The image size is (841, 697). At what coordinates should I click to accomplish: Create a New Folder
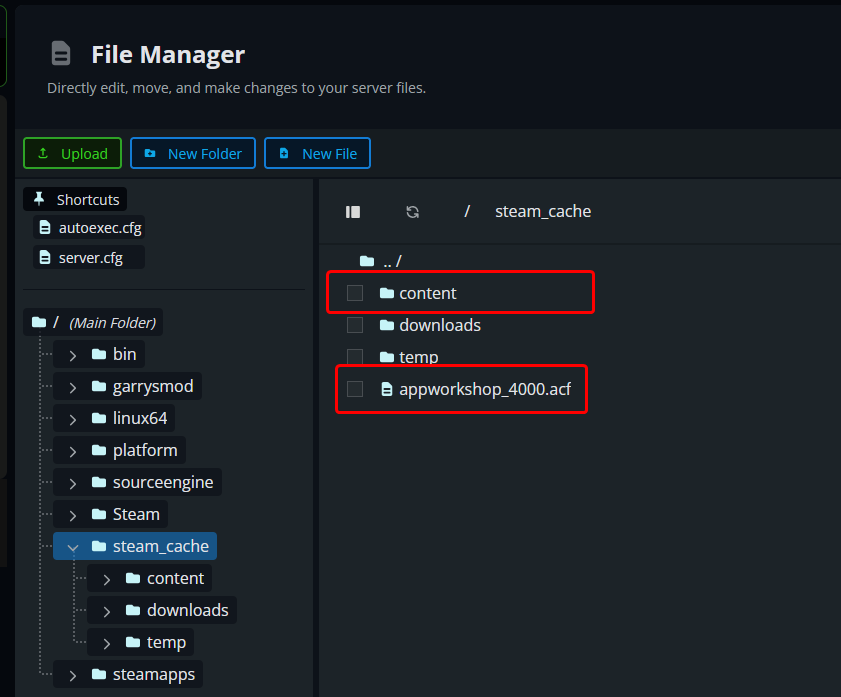click(193, 153)
